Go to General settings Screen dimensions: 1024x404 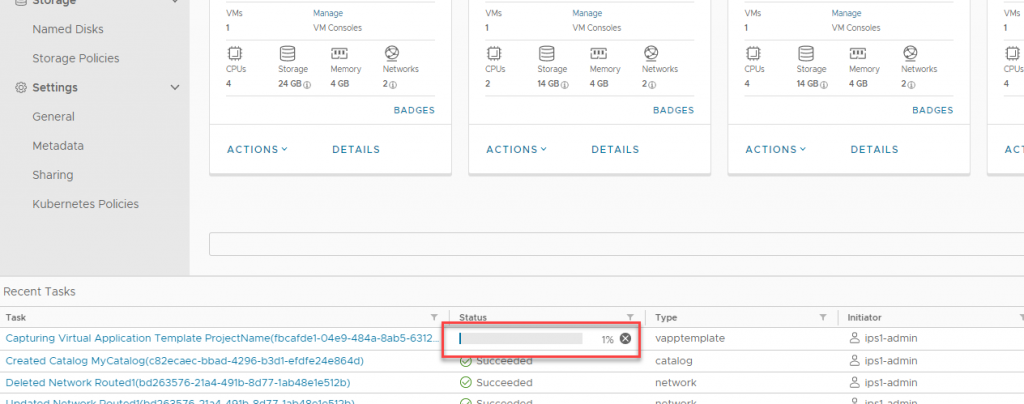point(54,117)
